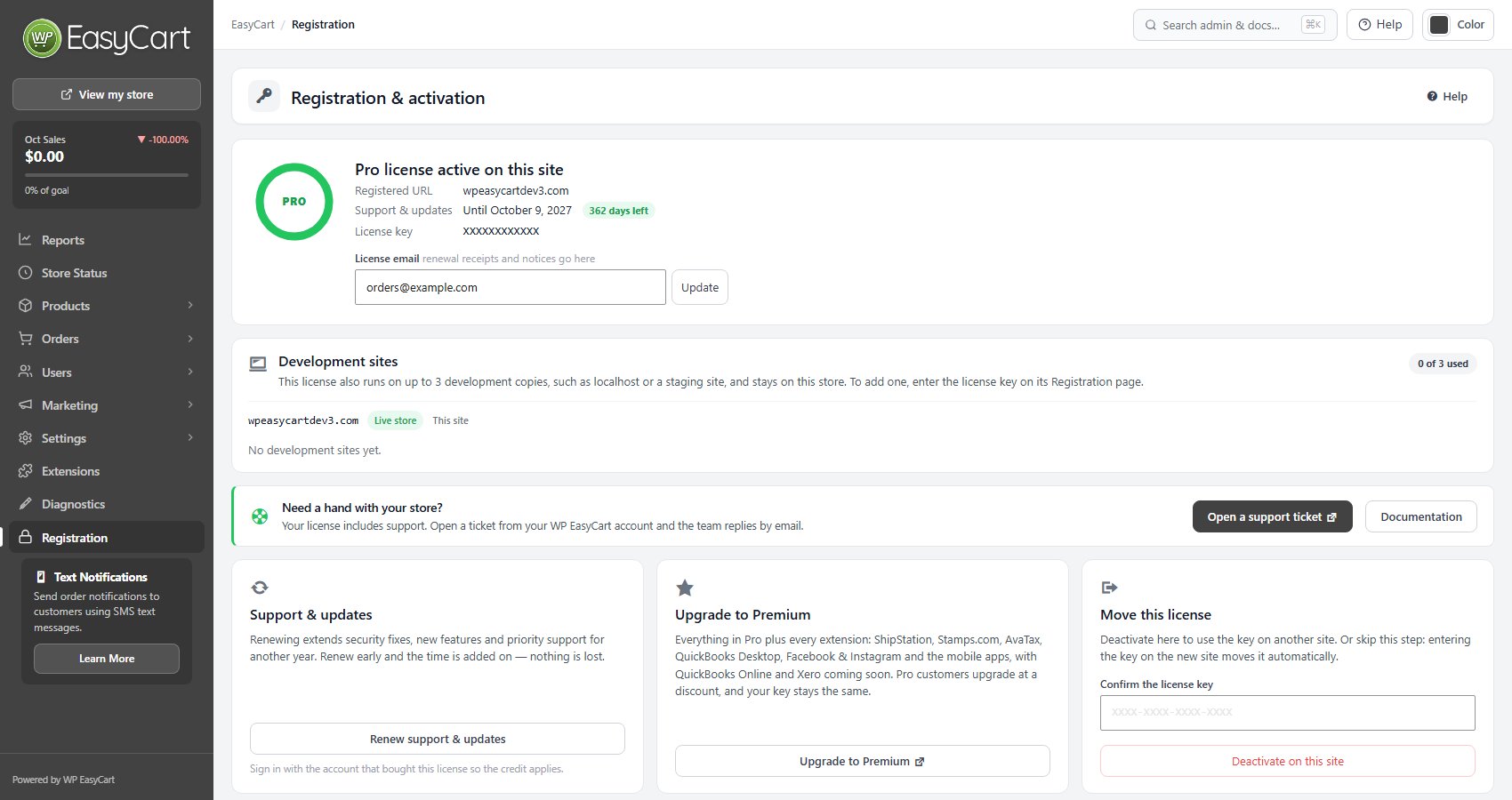Click the Store Status clock icon

(25, 273)
